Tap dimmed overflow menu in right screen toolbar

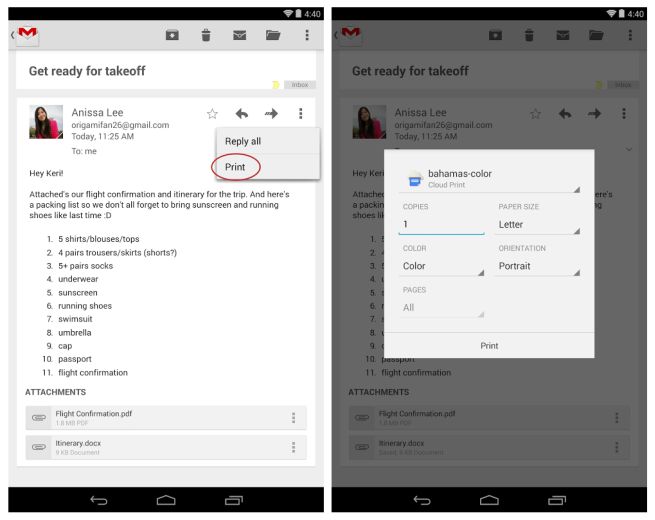(630, 35)
